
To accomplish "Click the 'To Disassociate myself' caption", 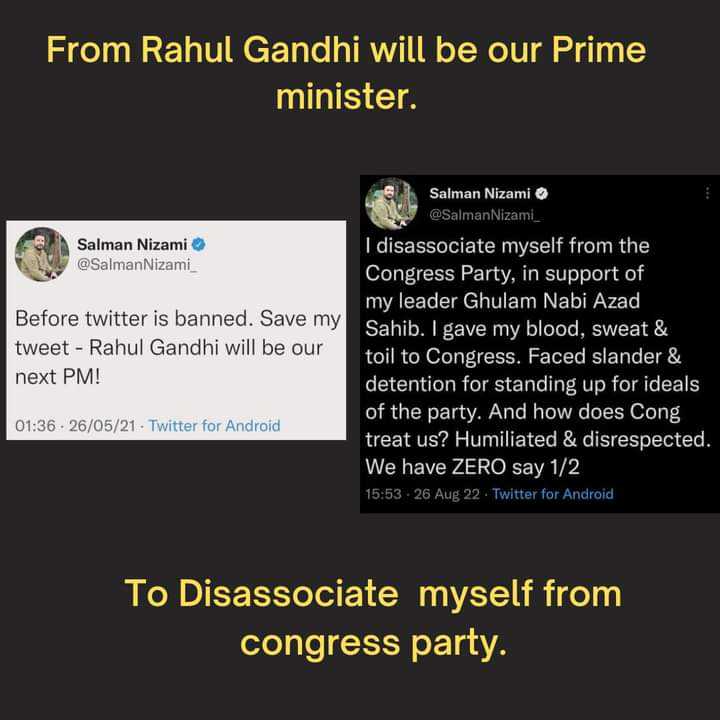I will 373,593.
